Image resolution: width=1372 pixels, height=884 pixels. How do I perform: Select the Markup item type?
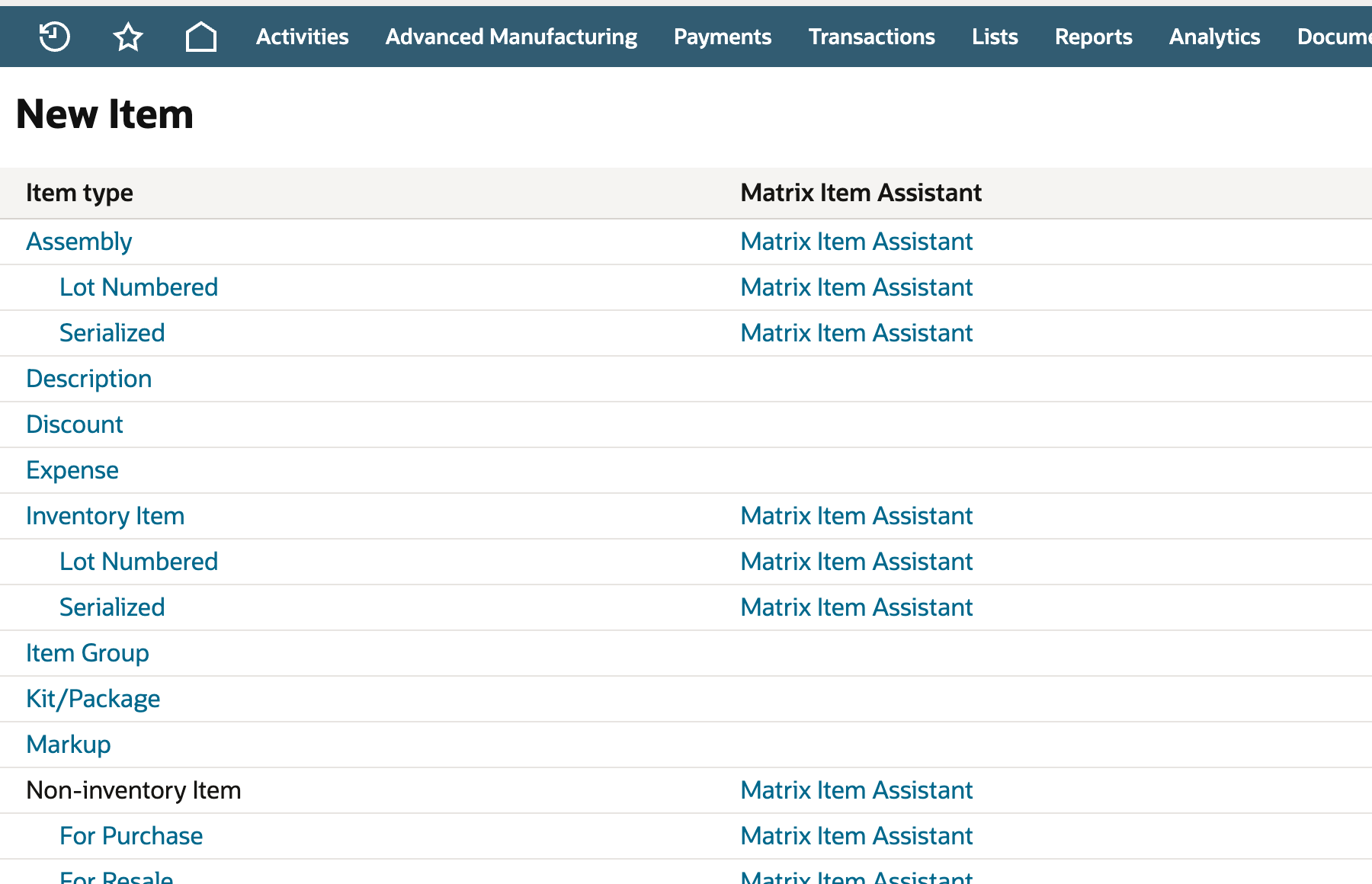[x=69, y=745]
